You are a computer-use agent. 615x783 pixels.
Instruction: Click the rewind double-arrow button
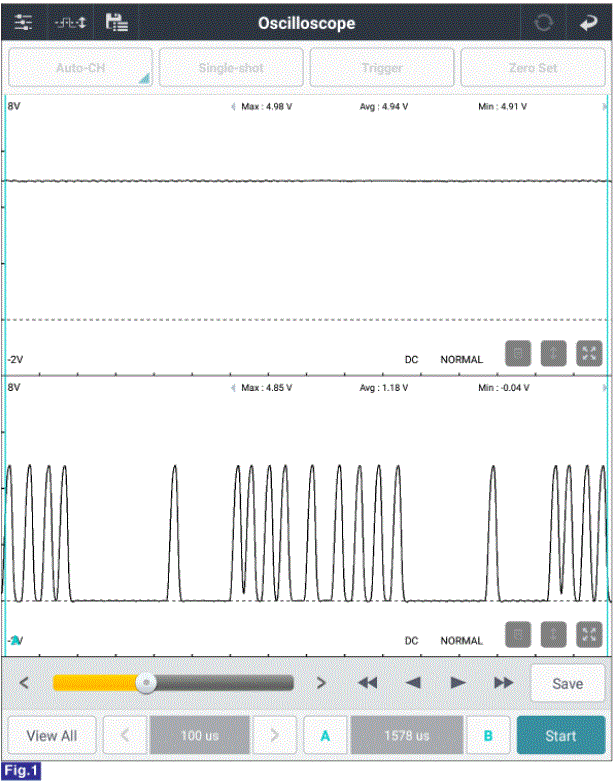(368, 683)
